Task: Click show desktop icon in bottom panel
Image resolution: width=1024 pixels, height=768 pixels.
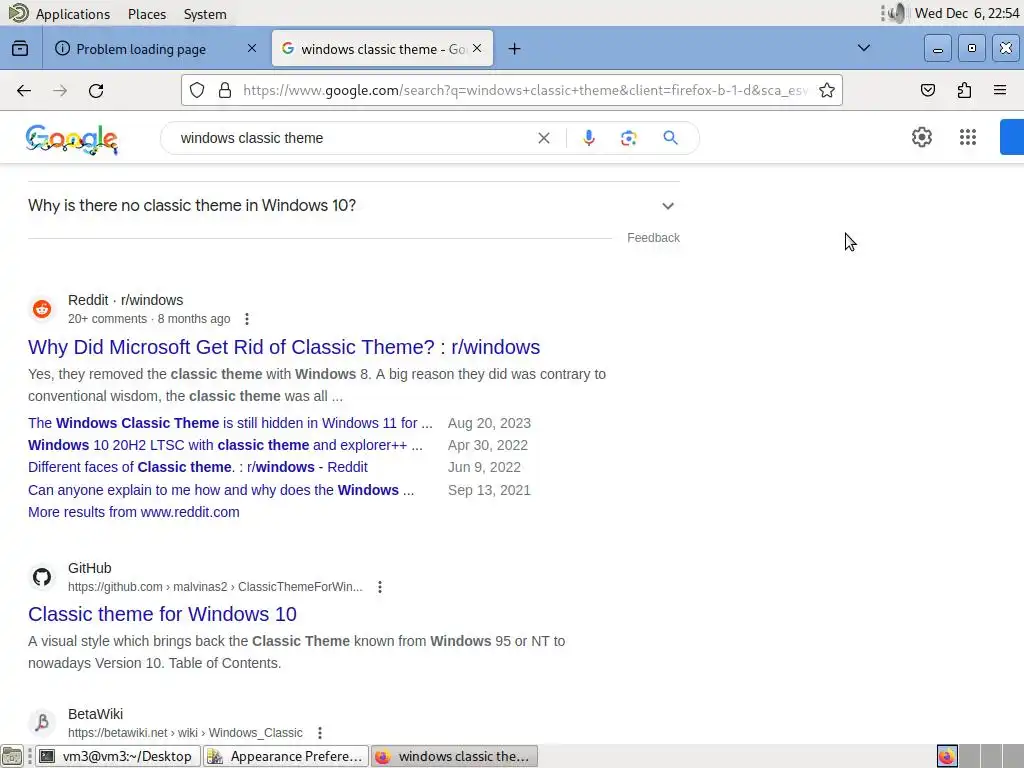Action: 12,756
